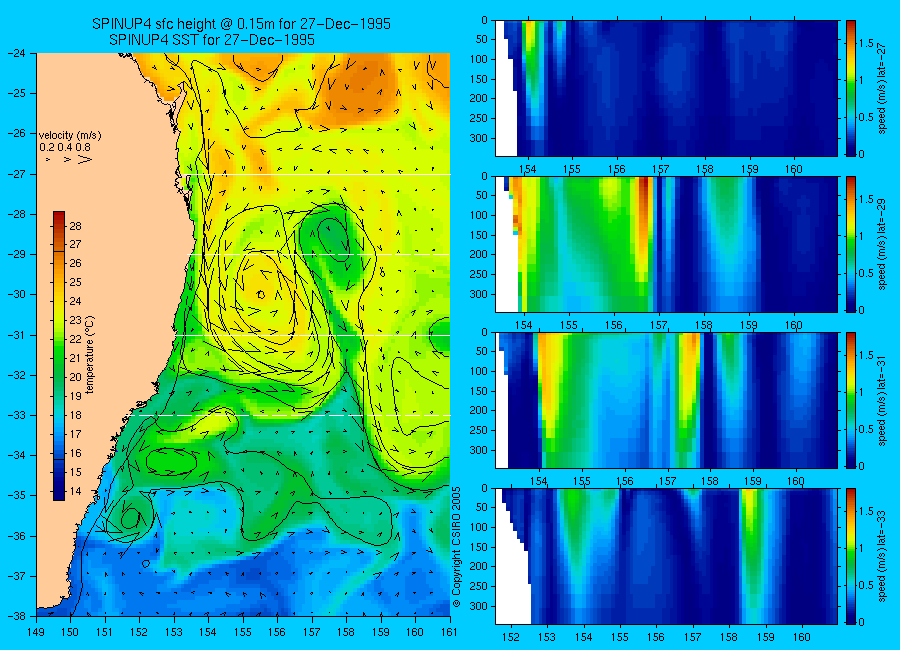Select the 'speed (m/s) lat=-27' axis label

point(882,88)
